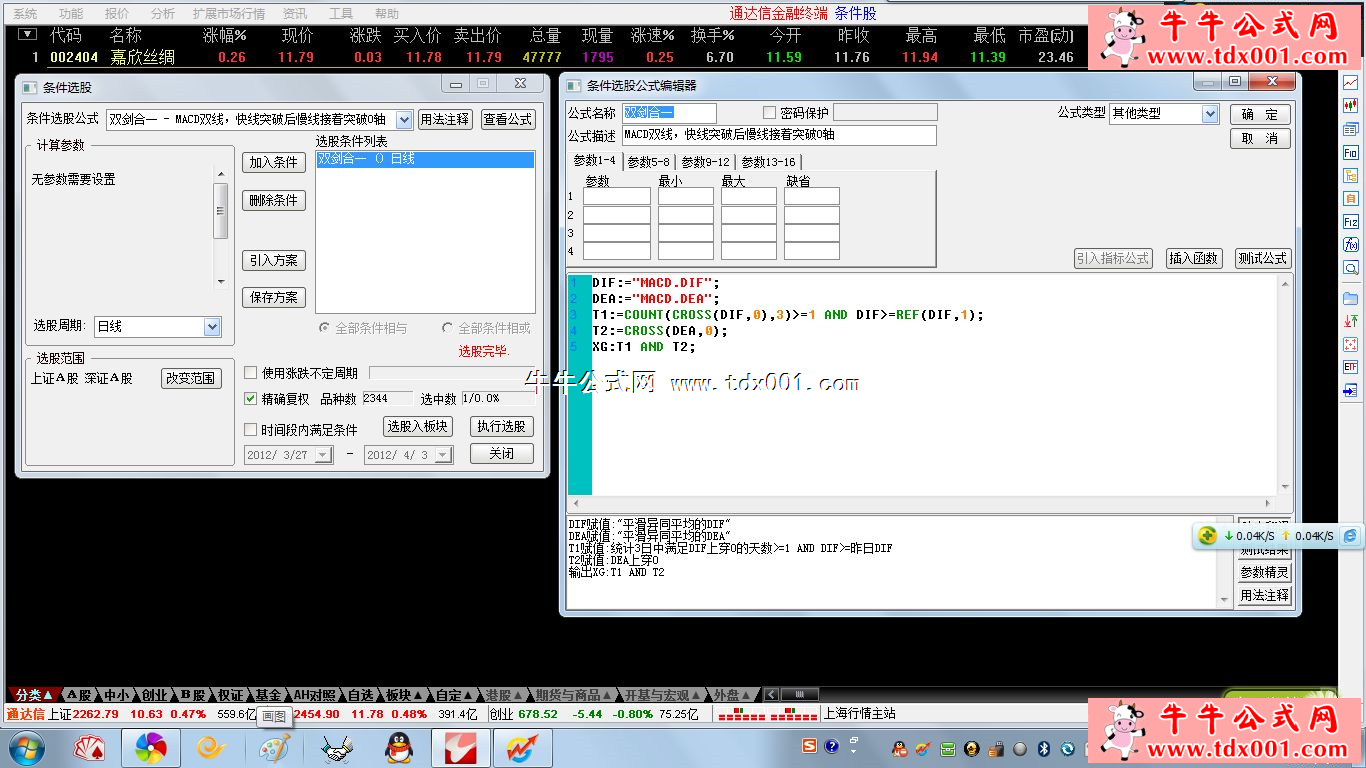The width and height of the screenshot is (1366, 768).
Task: Expand the 分类 bottom tab menu
Action: tap(34, 695)
